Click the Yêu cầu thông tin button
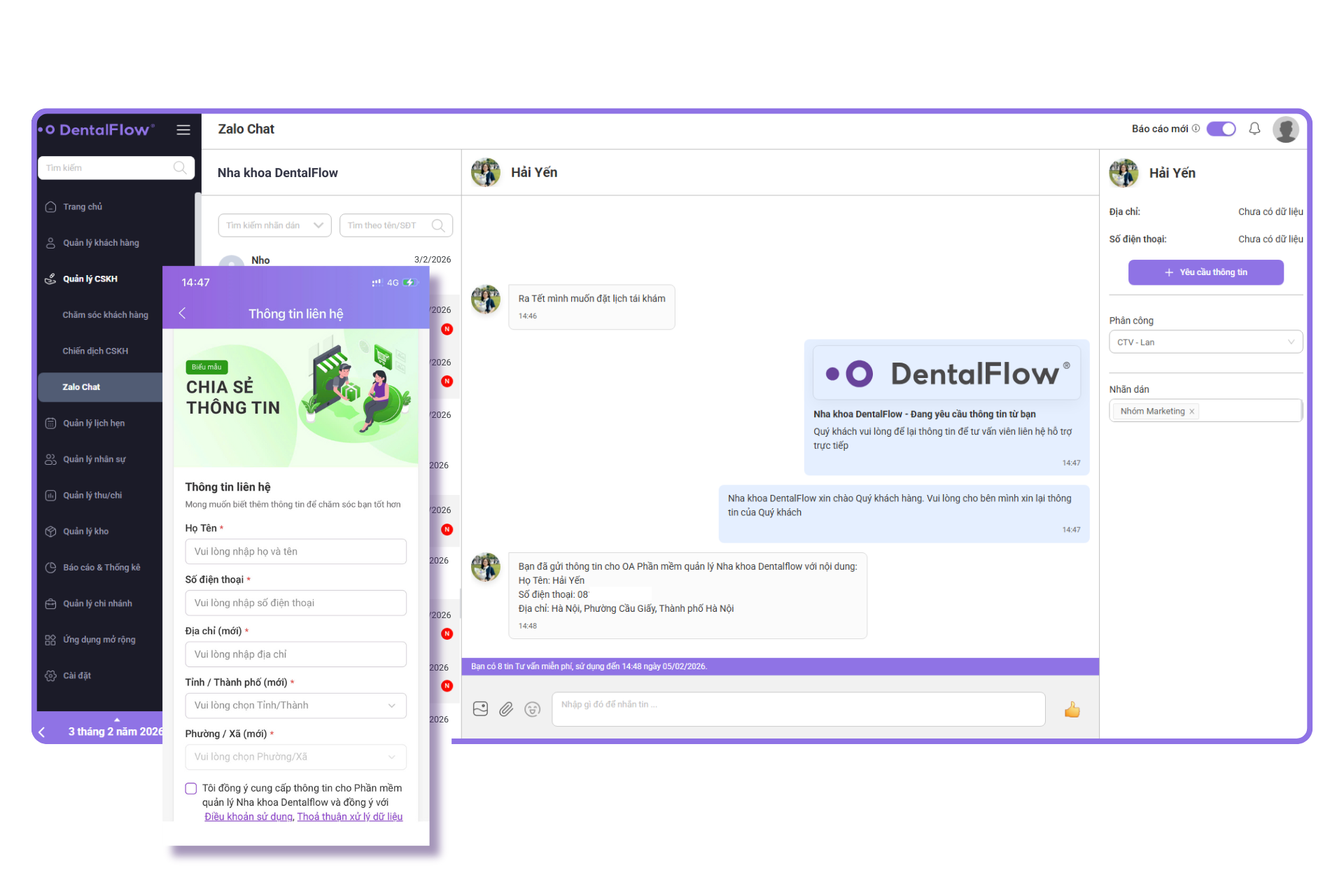This screenshot has width=1344, height=896. tap(1205, 272)
